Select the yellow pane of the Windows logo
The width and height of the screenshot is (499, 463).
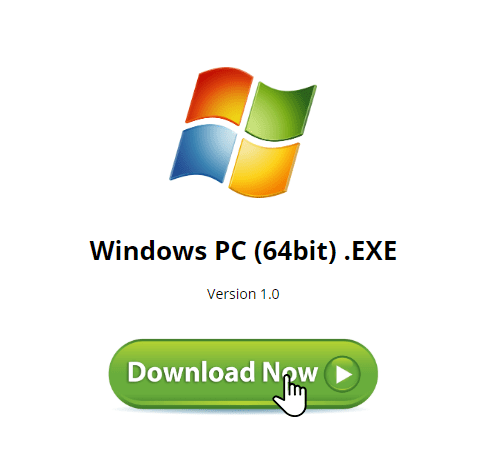point(264,168)
